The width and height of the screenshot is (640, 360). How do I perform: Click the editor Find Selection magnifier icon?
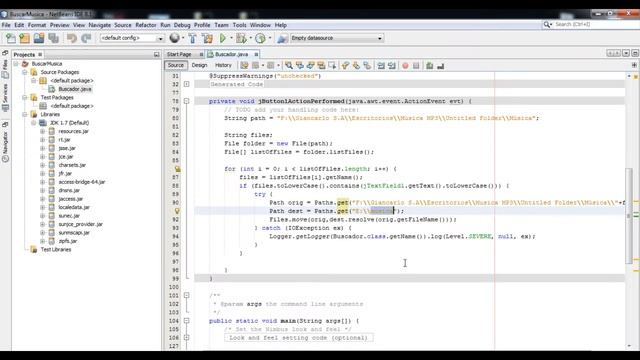point(289,65)
